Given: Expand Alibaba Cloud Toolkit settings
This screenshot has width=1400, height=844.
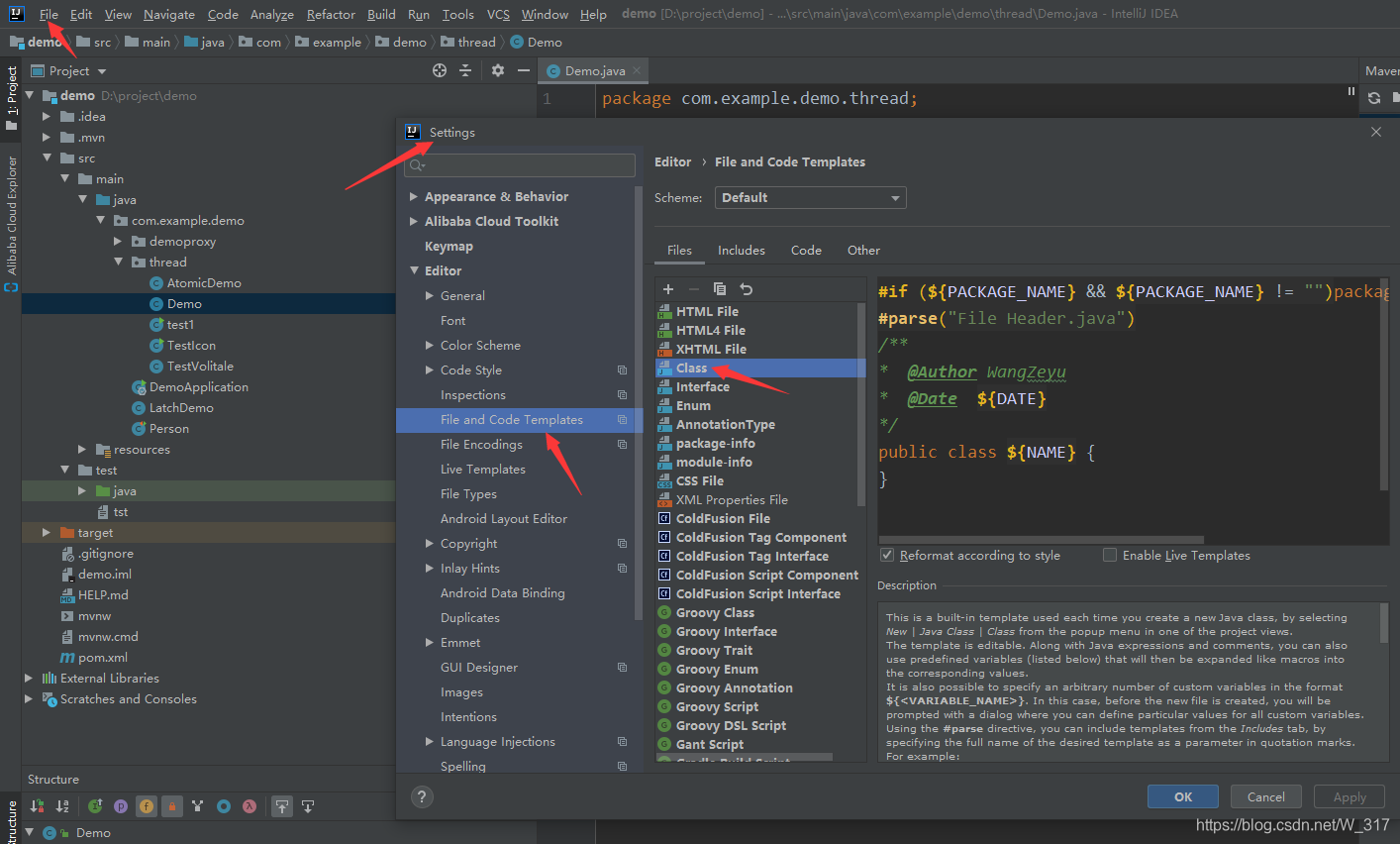Looking at the screenshot, I should click(x=414, y=222).
